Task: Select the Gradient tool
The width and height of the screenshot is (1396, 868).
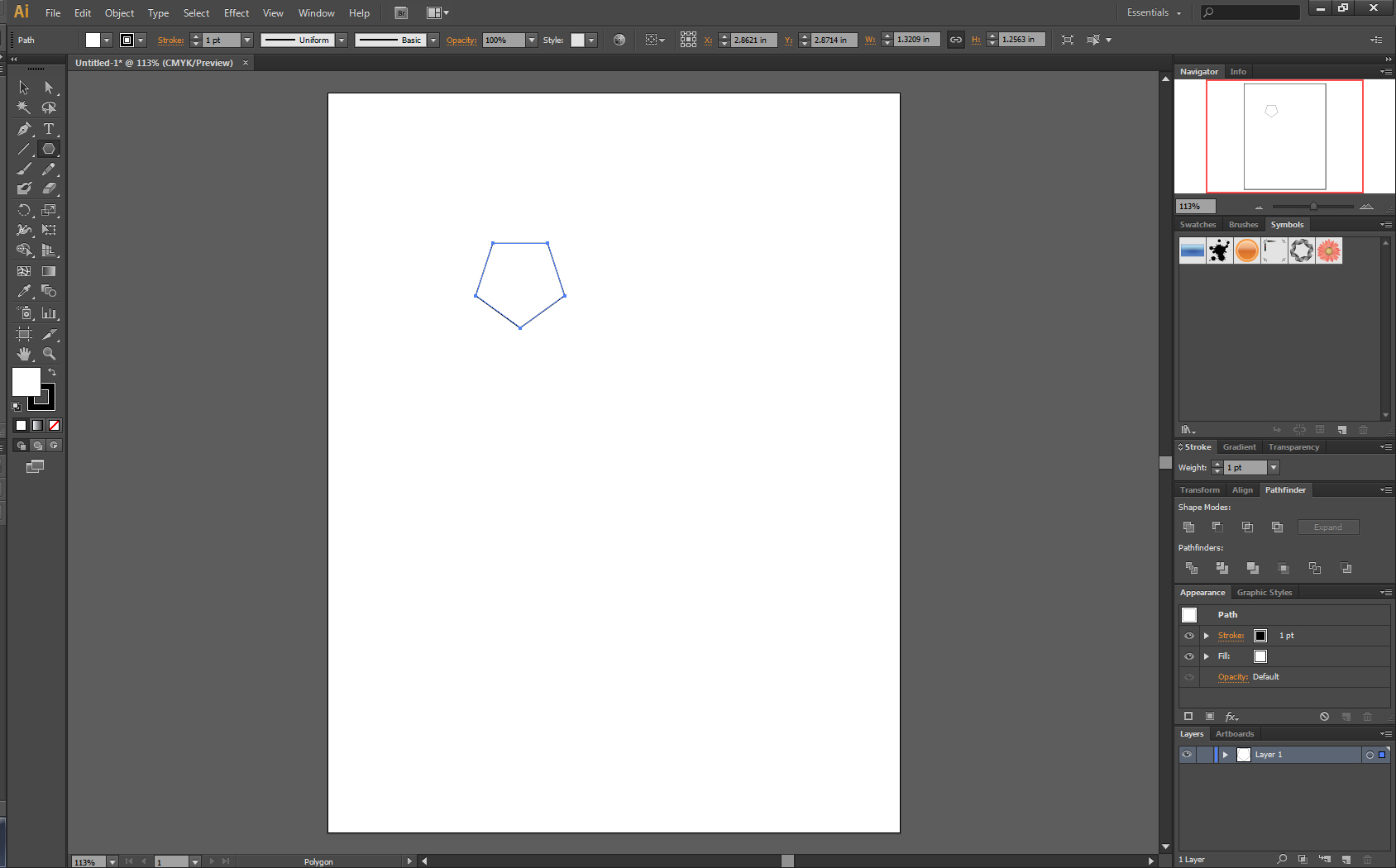Action: point(49,271)
